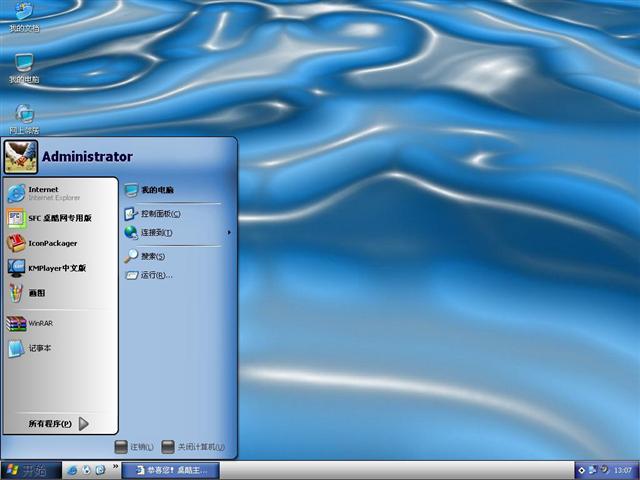The width and height of the screenshot is (640, 480).
Task: Expand quick launch overflow chevron on taskbar
Action: pyautogui.click(x=115, y=467)
